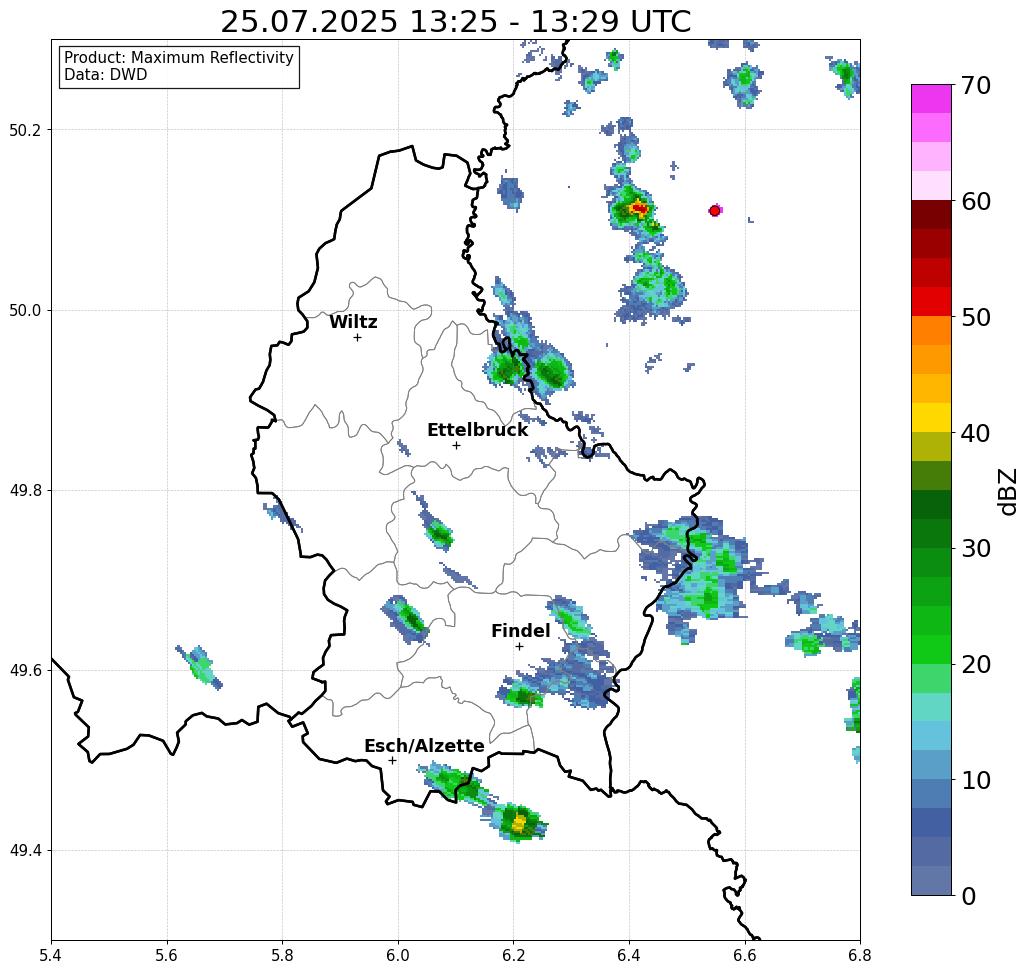Click the red dot with magenta edge

715,211
